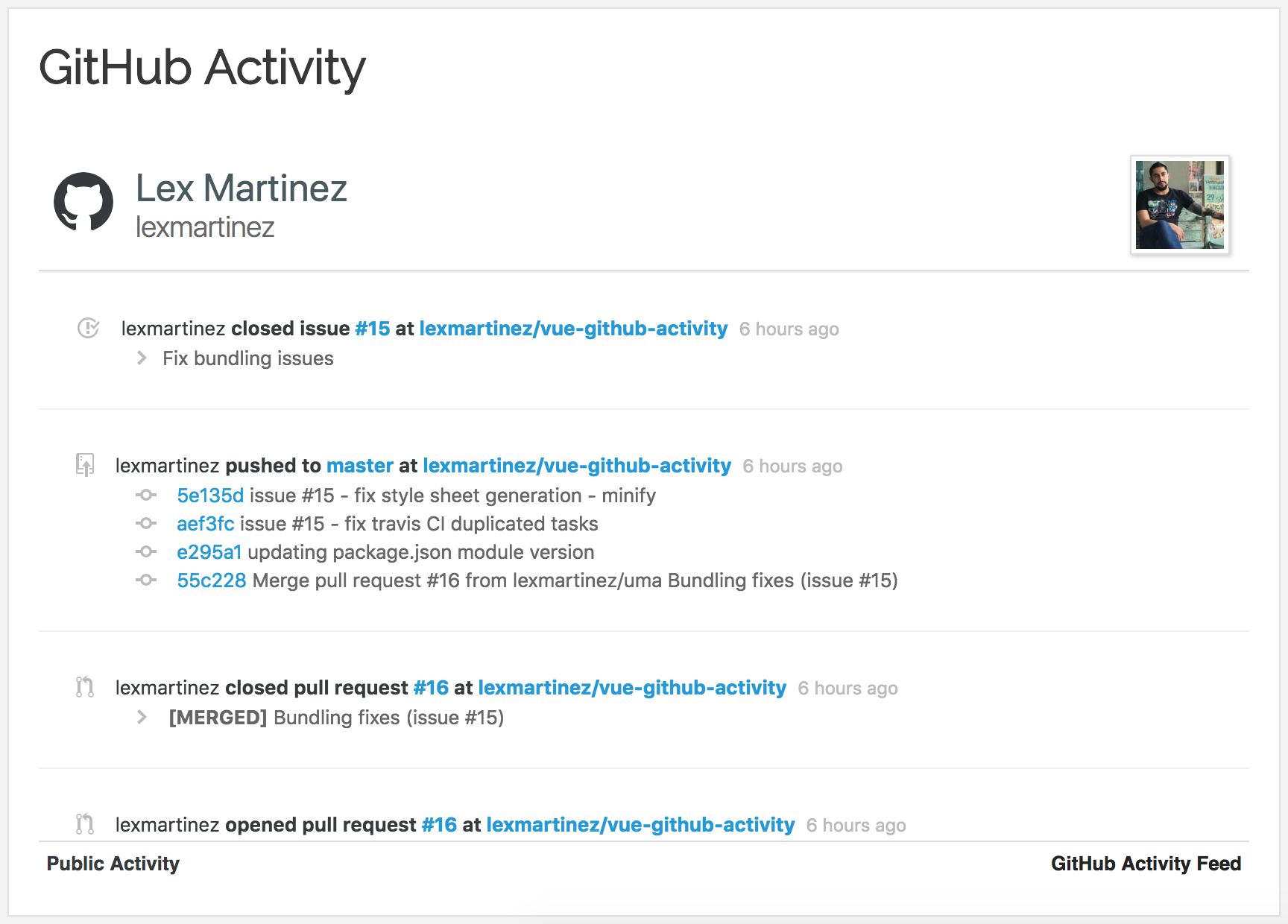
Task: Click commit icon beside 55c228
Action: pyautogui.click(x=146, y=580)
